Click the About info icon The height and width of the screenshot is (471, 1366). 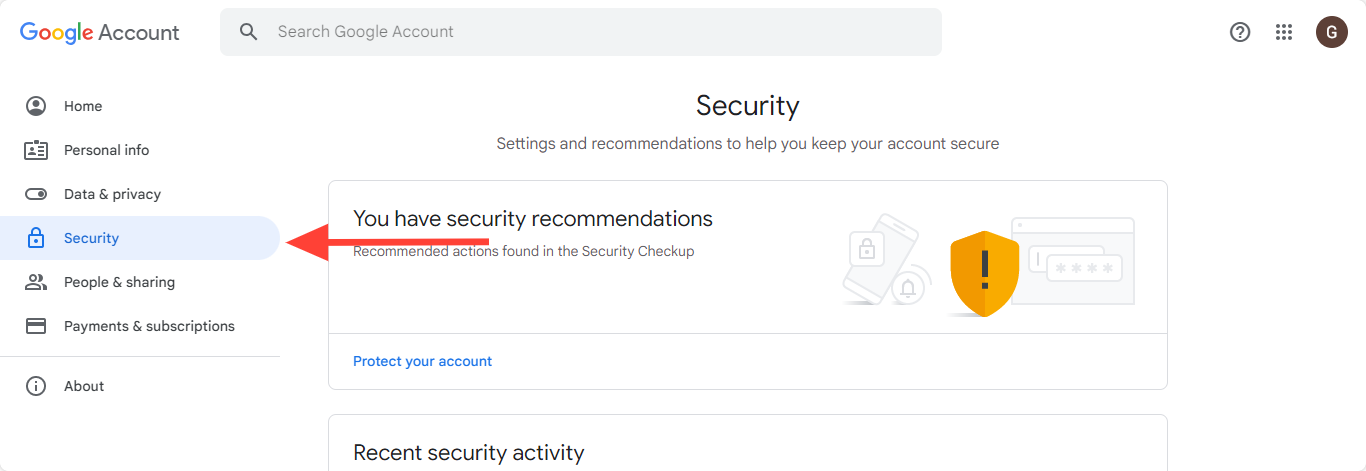pyautogui.click(x=36, y=386)
